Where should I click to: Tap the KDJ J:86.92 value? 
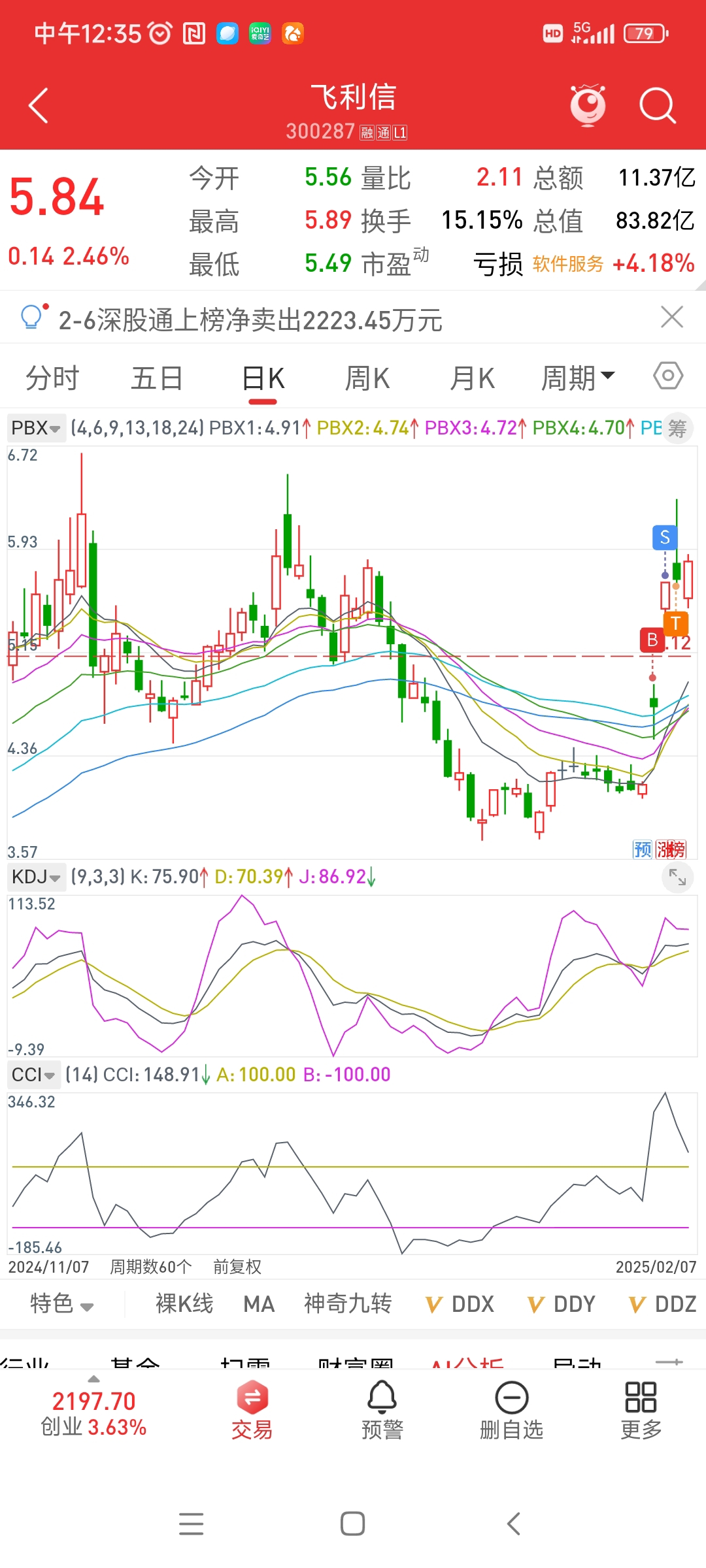tap(337, 877)
